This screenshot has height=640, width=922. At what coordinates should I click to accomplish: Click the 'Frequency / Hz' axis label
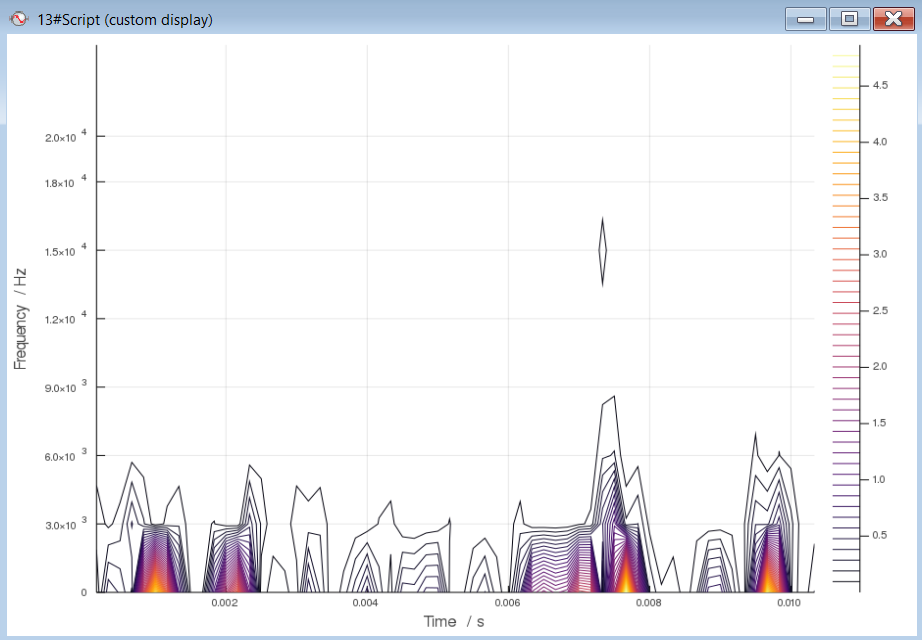tap(20, 318)
